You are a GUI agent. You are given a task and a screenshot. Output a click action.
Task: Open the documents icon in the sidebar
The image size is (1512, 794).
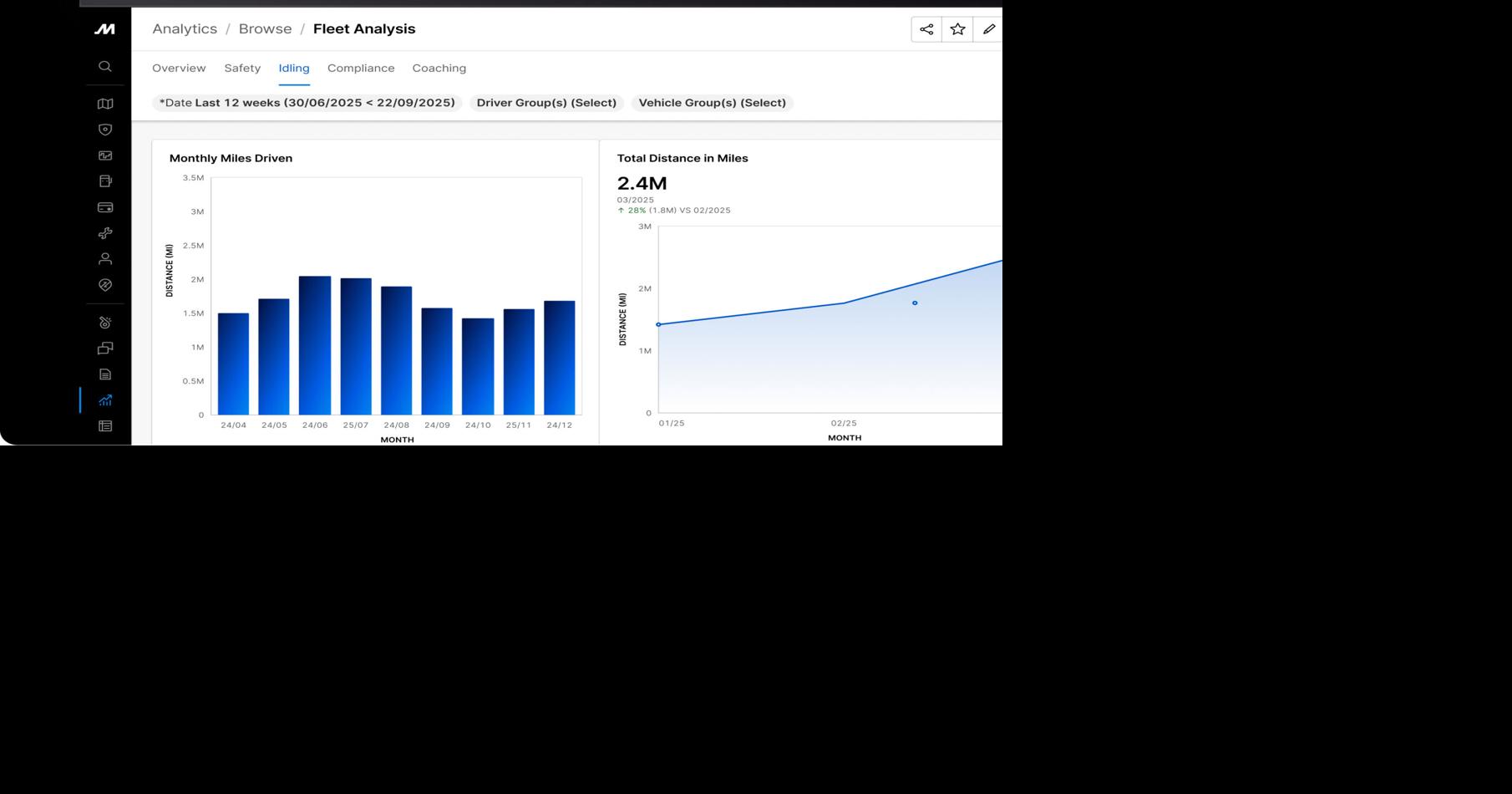(104, 374)
